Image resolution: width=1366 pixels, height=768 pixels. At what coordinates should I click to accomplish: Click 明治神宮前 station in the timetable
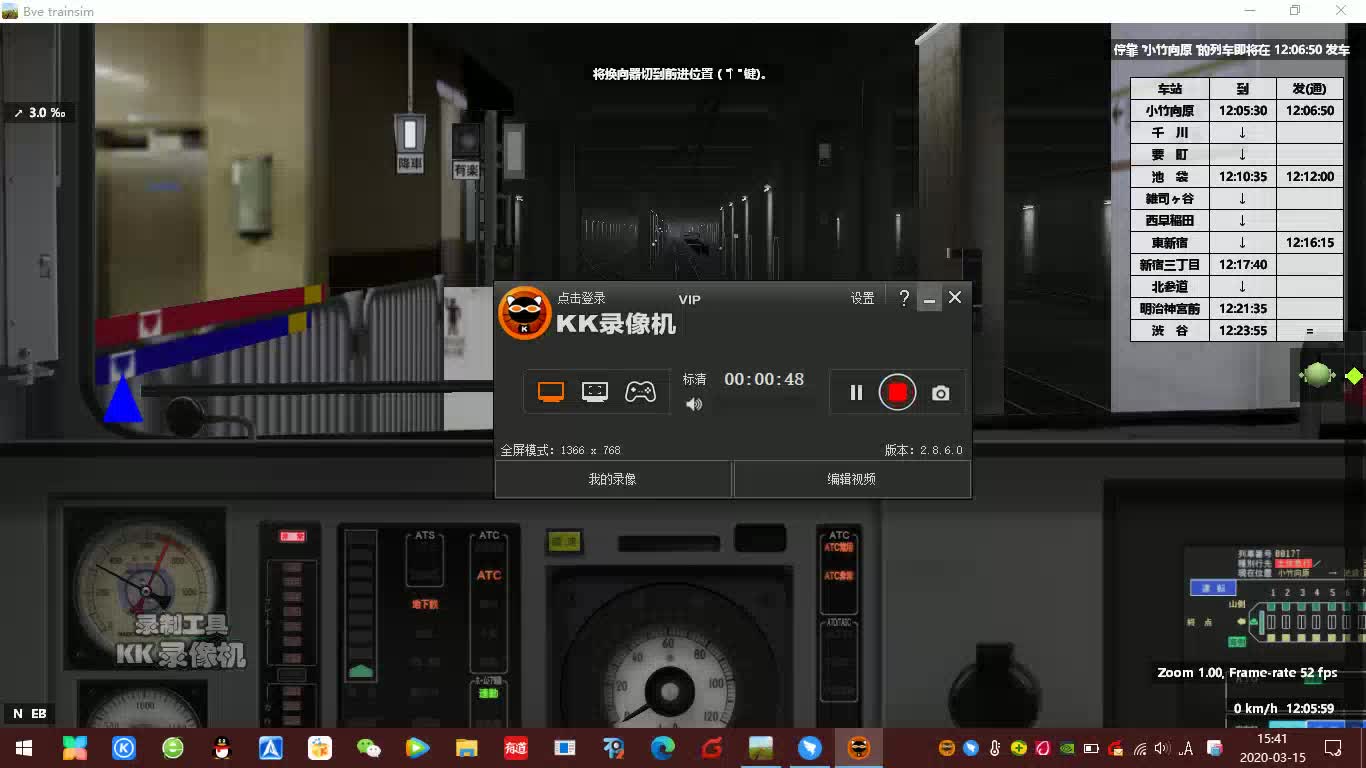point(1170,309)
